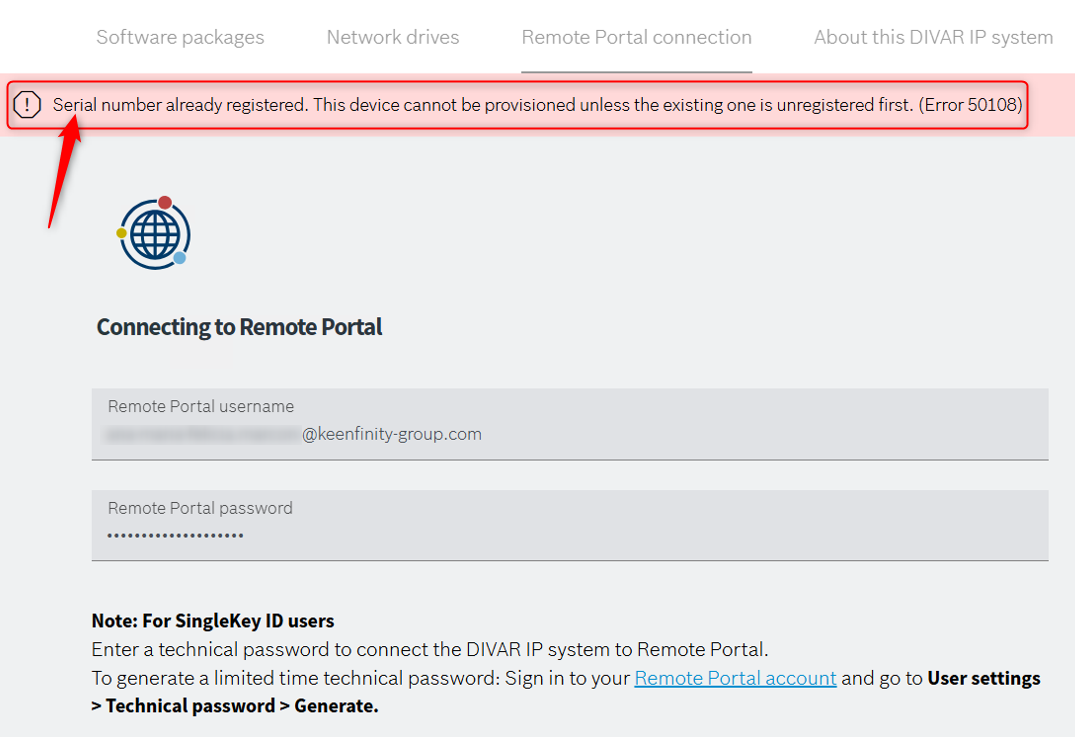Click the blue dot on the globe icon
The width and height of the screenshot is (1075, 737).
(x=180, y=258)
